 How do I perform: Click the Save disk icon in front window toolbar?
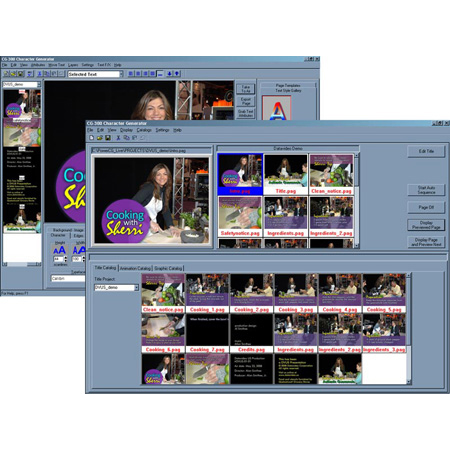tap(108, 138)
